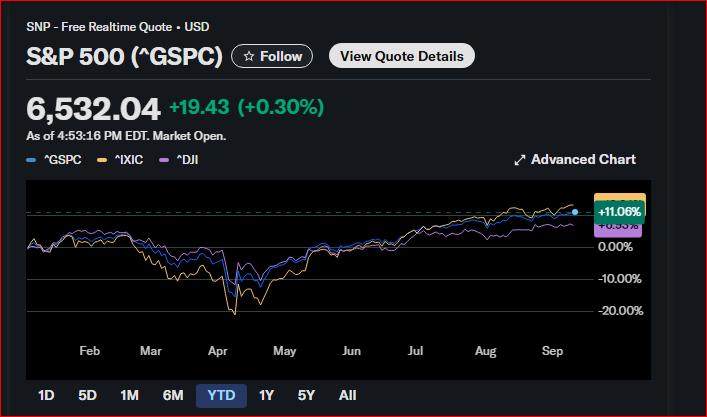
Task: Click the Apr label on the time axis
Action: click(x=217, y=351)
